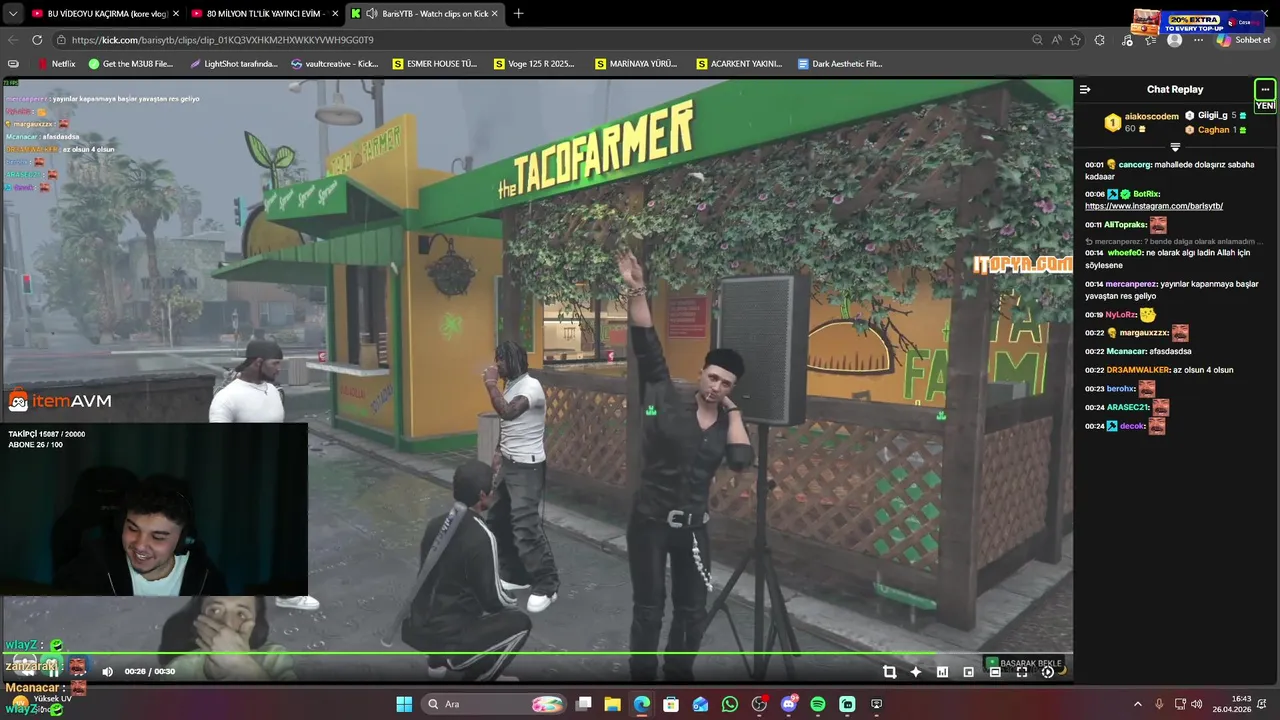Zoom out using the address bar icon
Screen dimensions: 1280x720
(1037, 40)
